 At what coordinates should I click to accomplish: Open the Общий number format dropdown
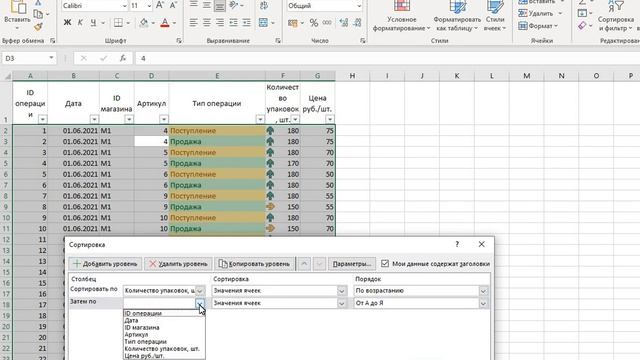click(x=359, y=6)
